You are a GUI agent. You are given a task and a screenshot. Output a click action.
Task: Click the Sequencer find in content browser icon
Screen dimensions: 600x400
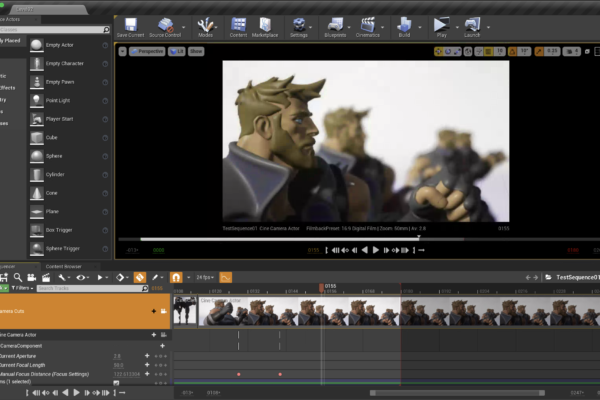tap(18, 277)
